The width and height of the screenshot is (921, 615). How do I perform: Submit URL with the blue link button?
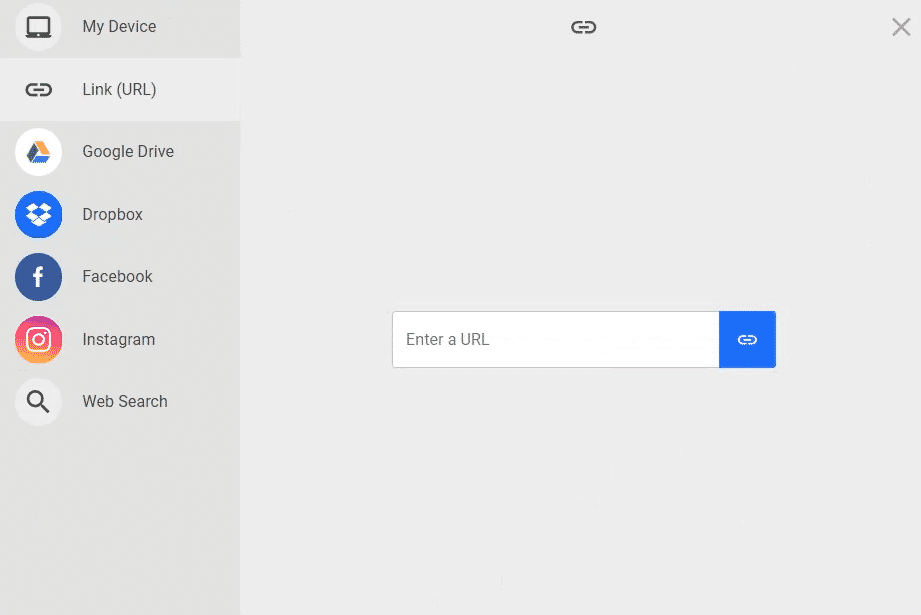[747, 340]
